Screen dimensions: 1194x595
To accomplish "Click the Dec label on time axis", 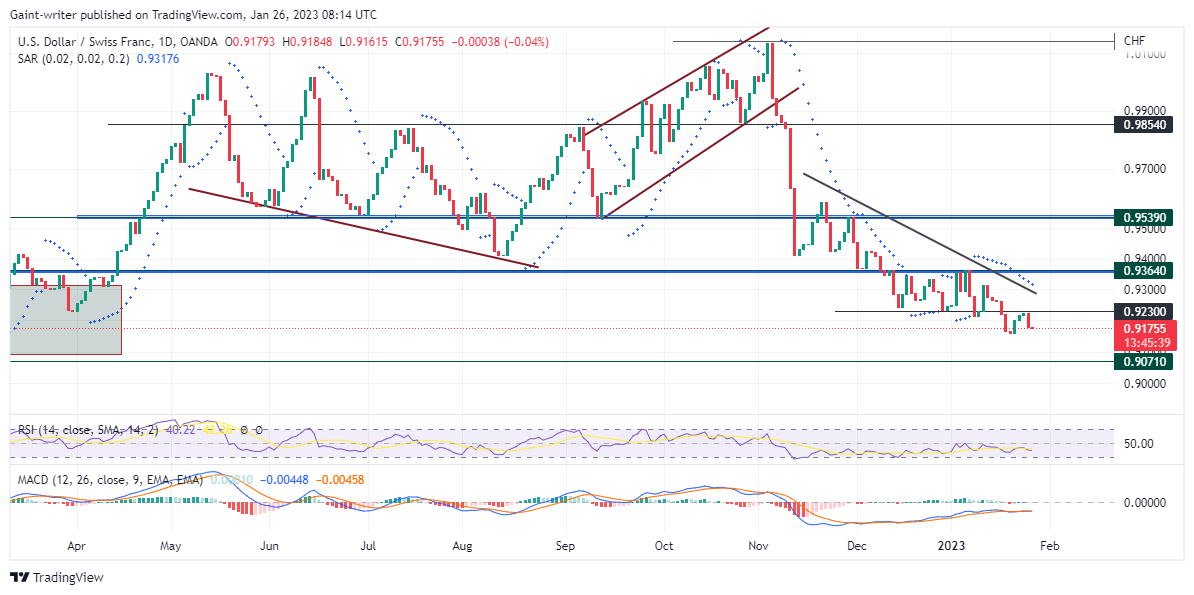I will (x=857, y=546).
